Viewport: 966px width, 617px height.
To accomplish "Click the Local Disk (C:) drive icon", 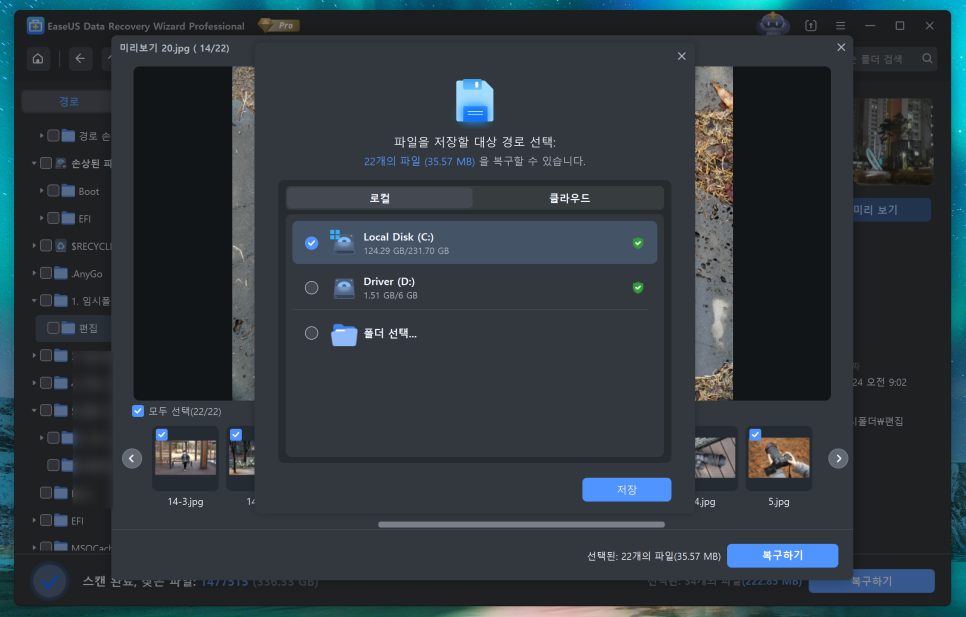I will (x=343, y=242).
